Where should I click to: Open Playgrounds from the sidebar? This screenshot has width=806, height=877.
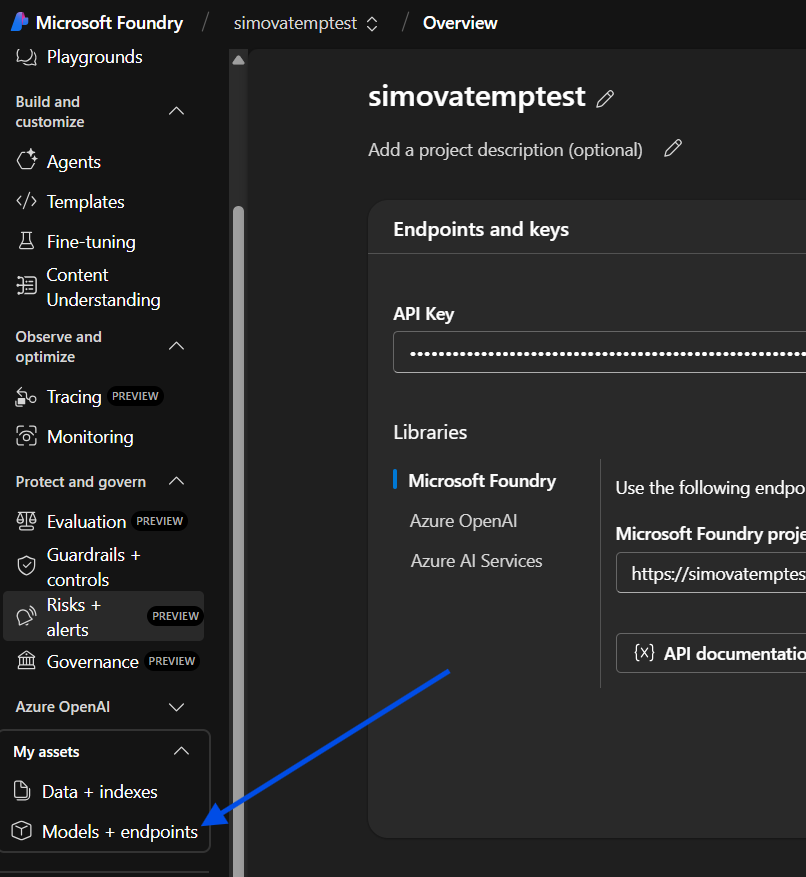pos(79,57)
